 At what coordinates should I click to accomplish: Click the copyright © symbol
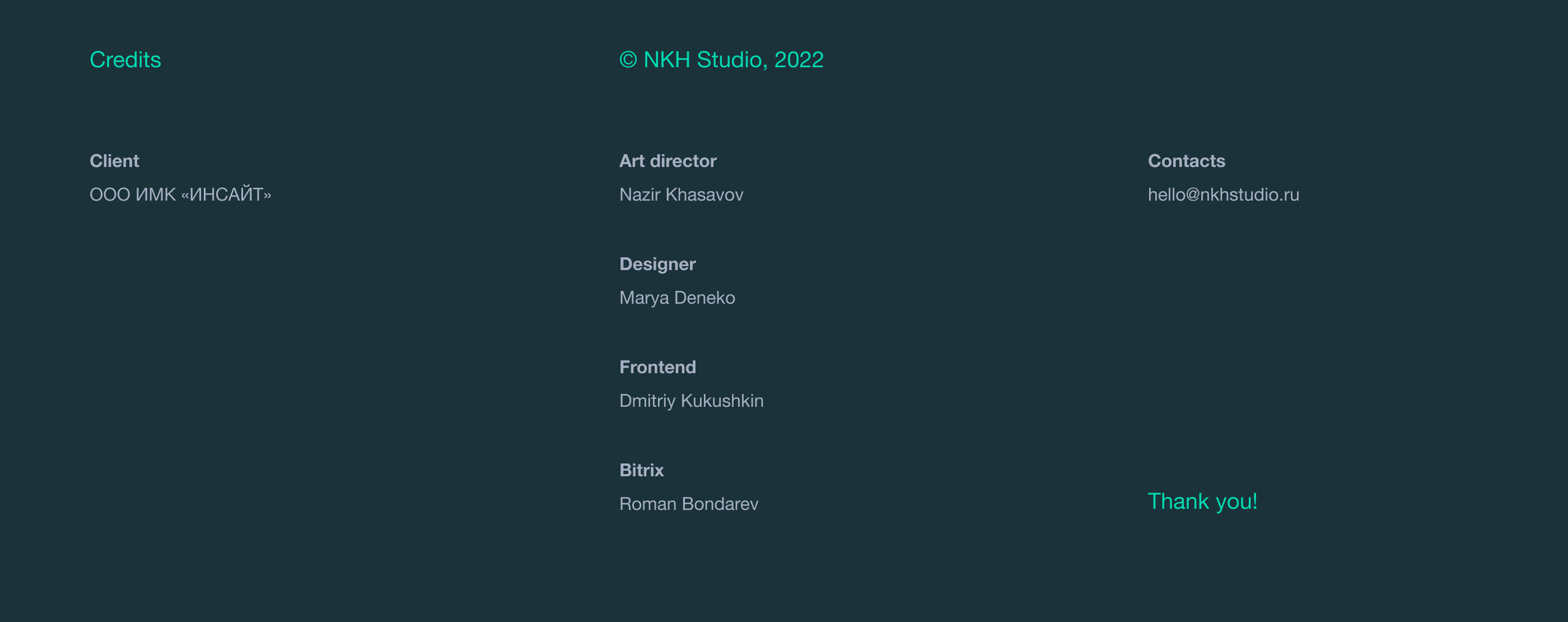628,60
